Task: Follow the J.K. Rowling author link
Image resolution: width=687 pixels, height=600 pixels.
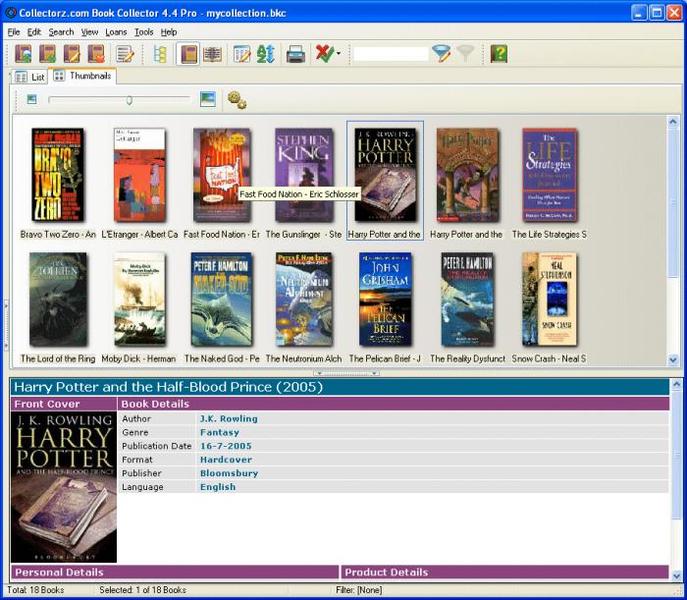Action: (229, 419)
